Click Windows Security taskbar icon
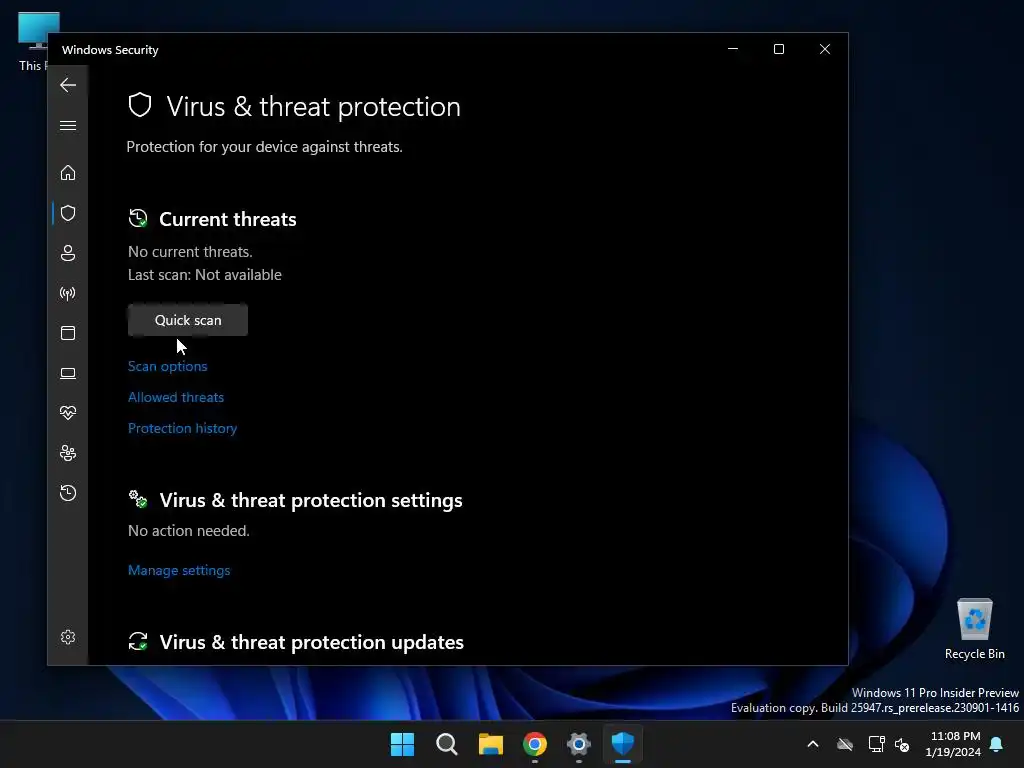 pyautogui.click(x=623, y=744)
